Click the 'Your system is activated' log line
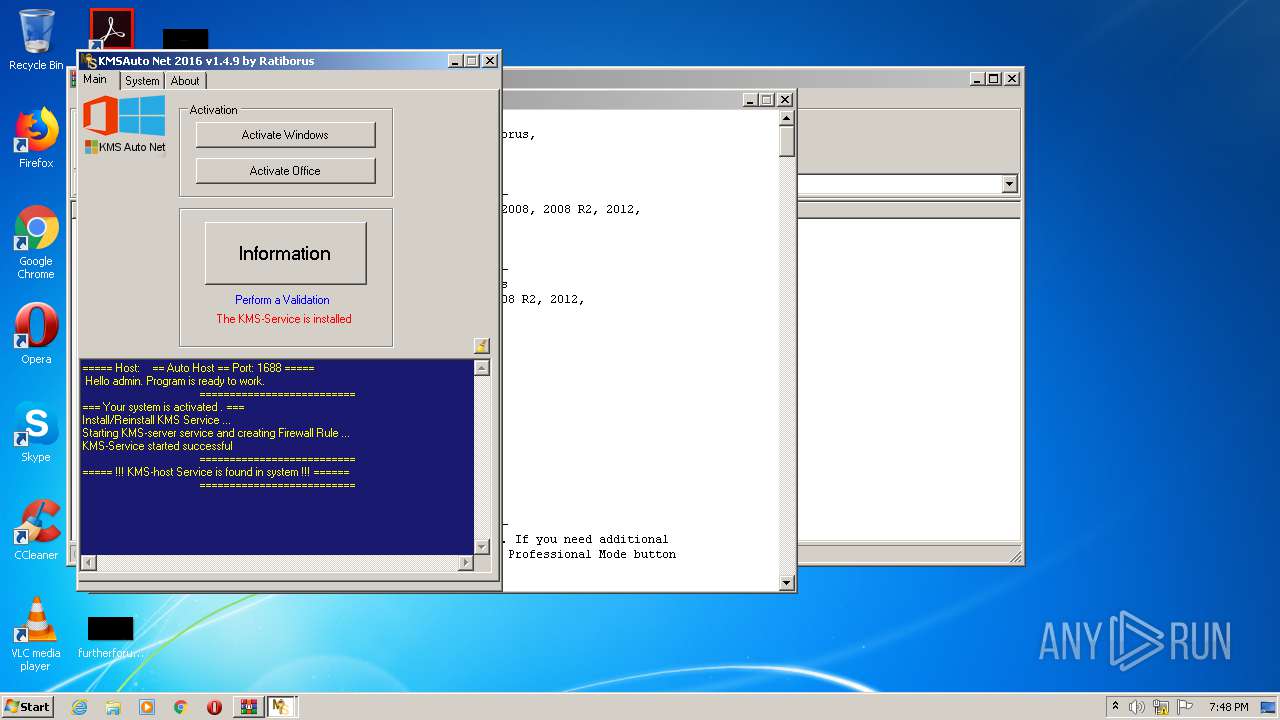 pyautogui.click(x=163, y=407)
